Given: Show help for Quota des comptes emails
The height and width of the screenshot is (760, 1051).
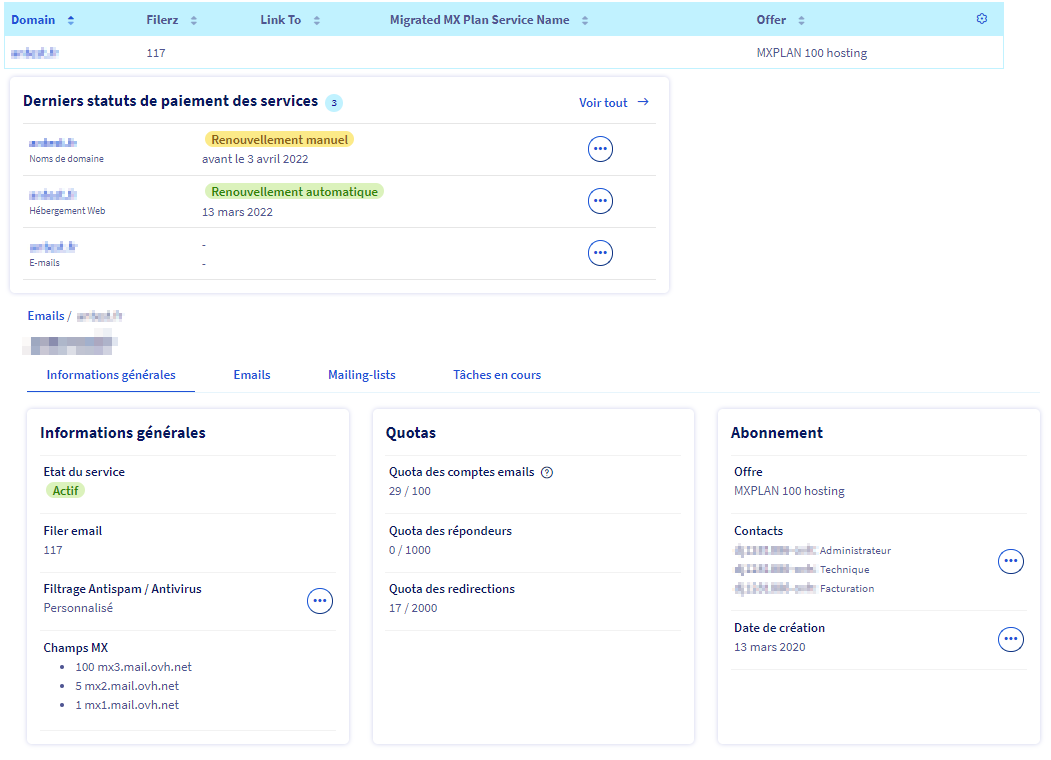Looking at the screenshot, I should (547, 473).
